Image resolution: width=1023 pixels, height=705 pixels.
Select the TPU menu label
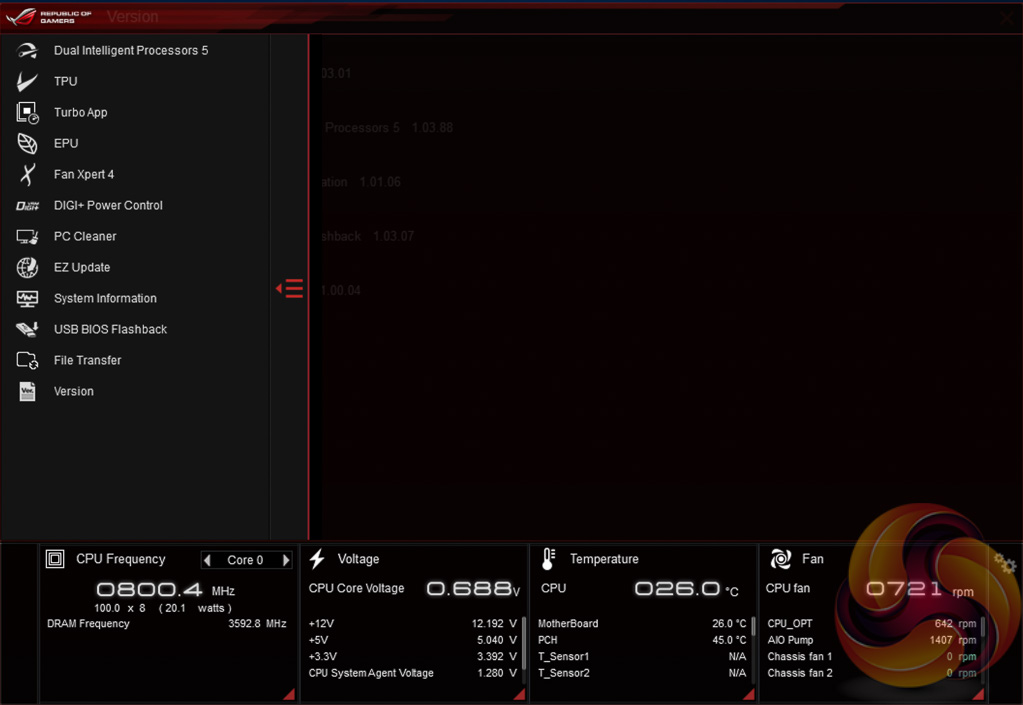tap(65, 82)
